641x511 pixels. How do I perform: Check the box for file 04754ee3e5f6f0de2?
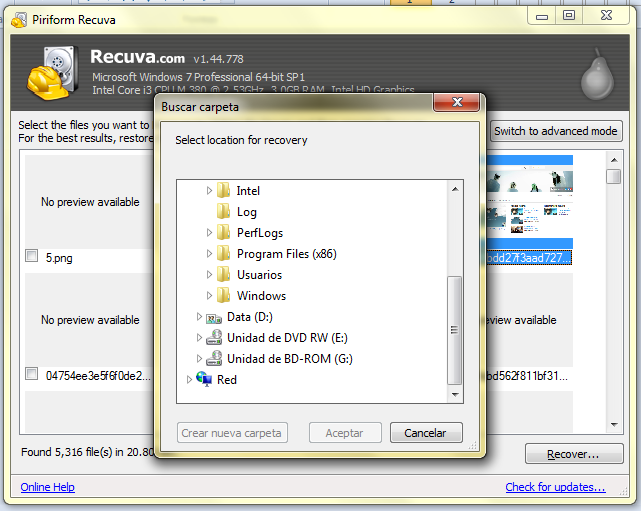(32, 375)
